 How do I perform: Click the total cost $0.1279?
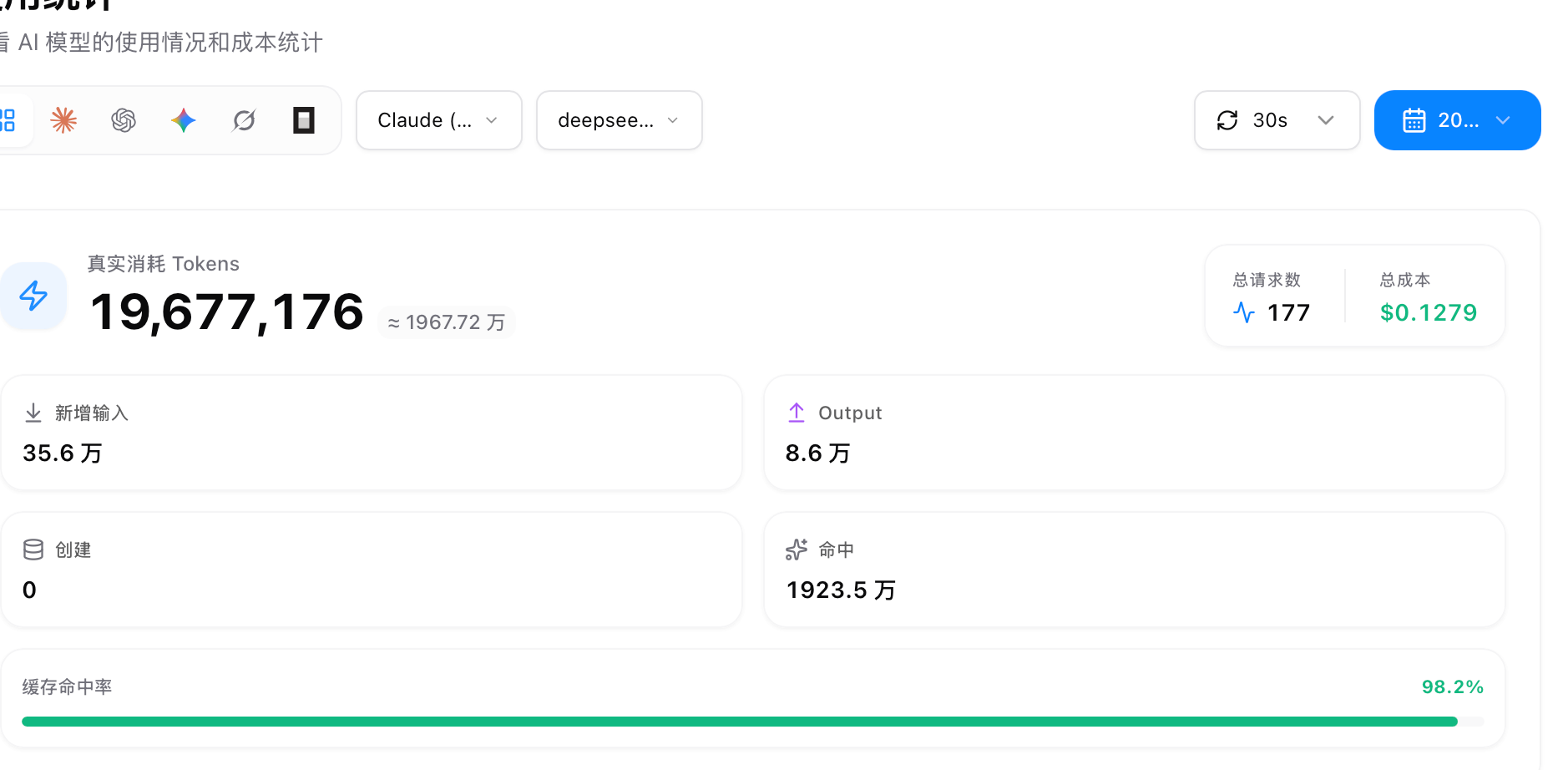click(1429, 312)
